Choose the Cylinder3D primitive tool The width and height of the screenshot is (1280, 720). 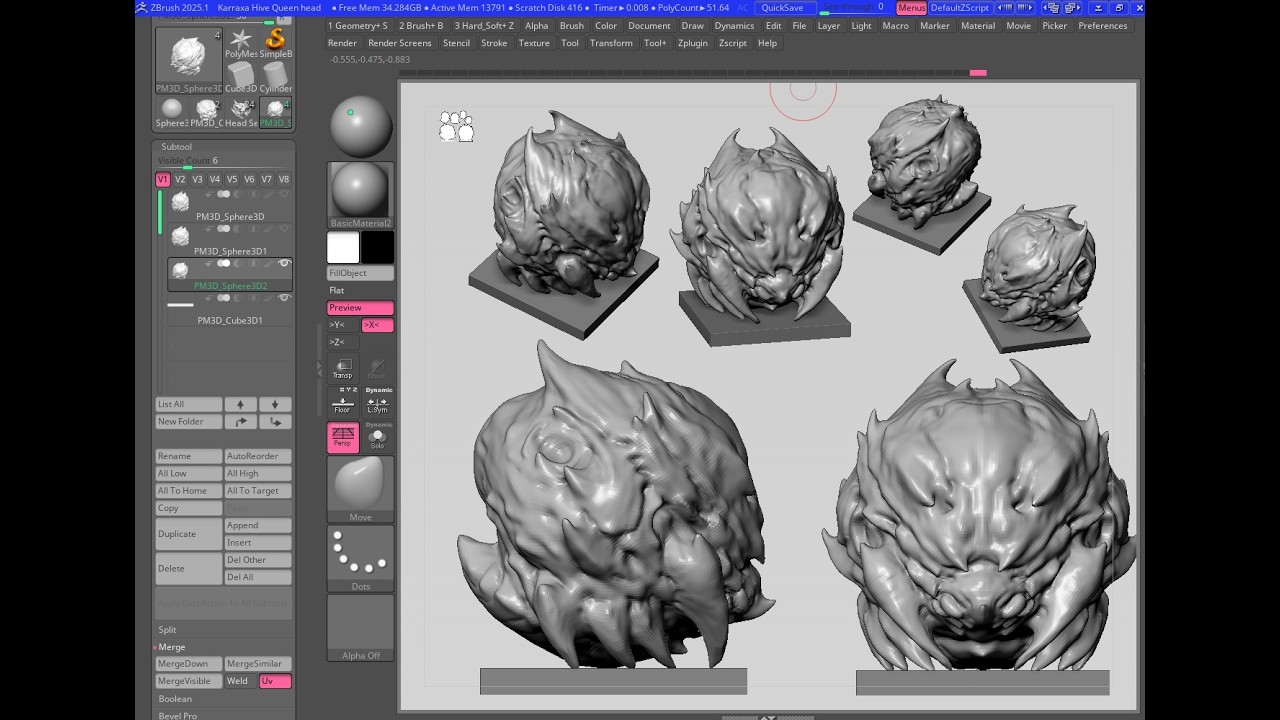click(x=276, y=77)
